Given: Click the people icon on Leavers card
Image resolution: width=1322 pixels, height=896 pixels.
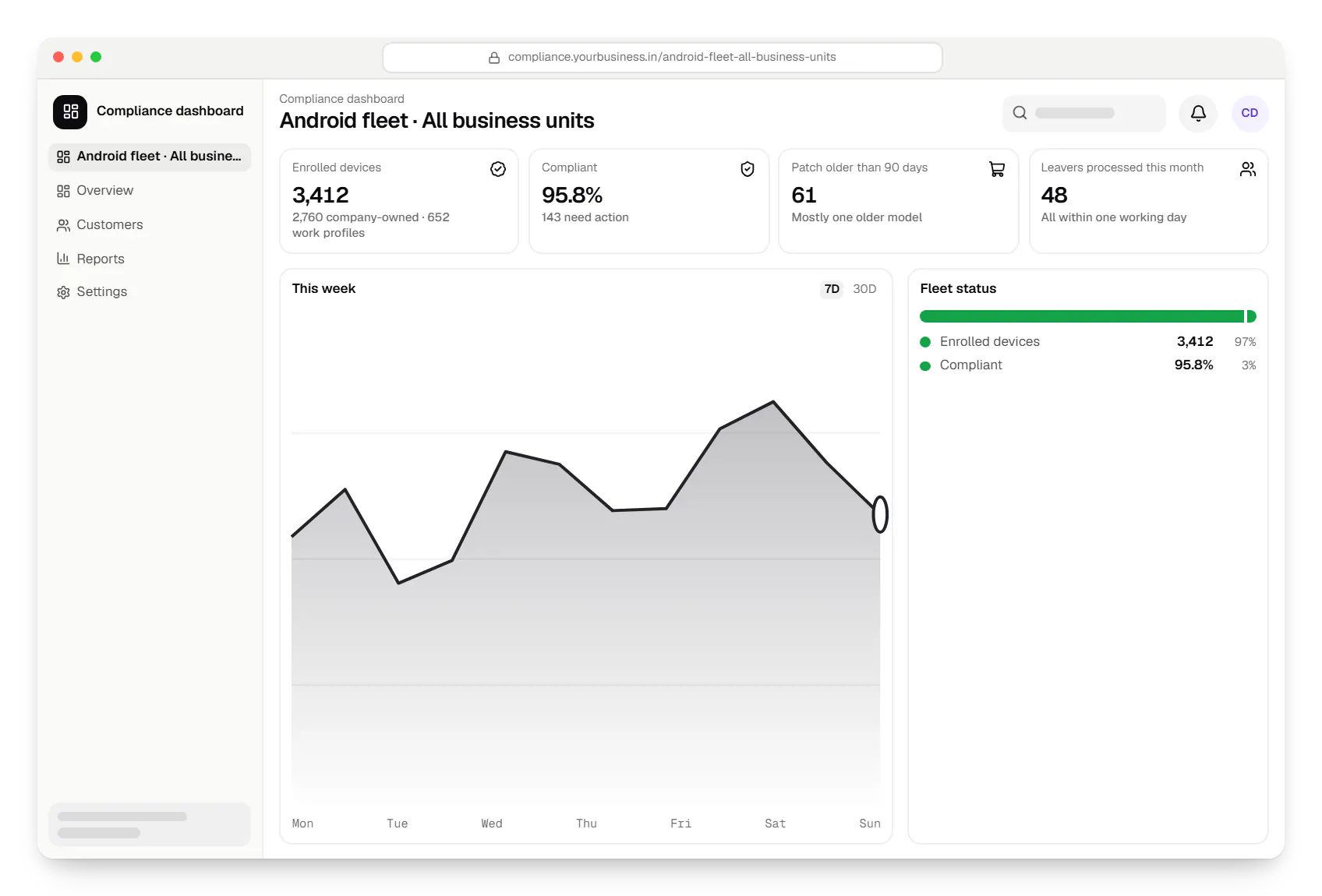Looking at the screenshot, I should (1248, 169).
